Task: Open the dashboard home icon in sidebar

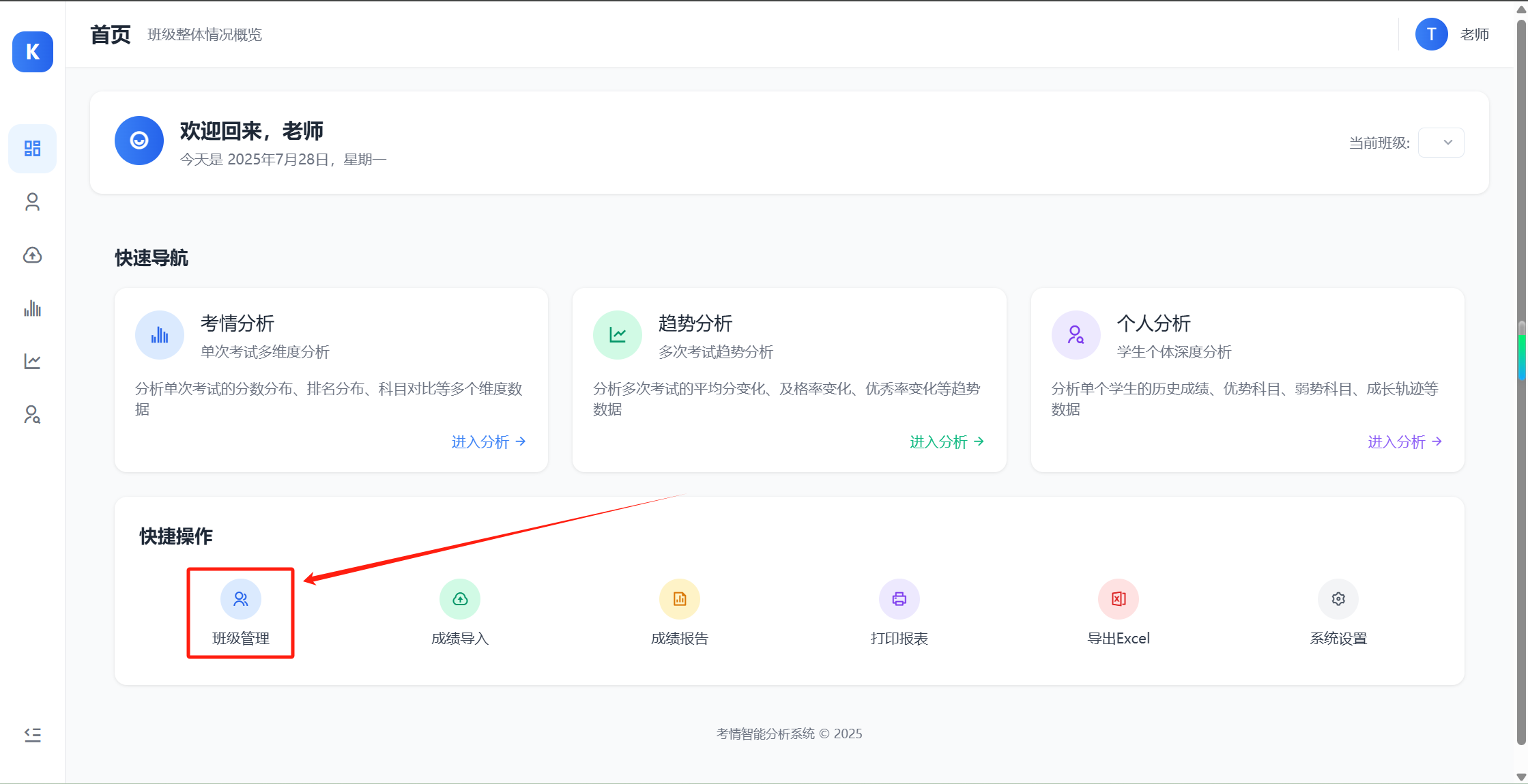Action: click(x=32, y=148)
